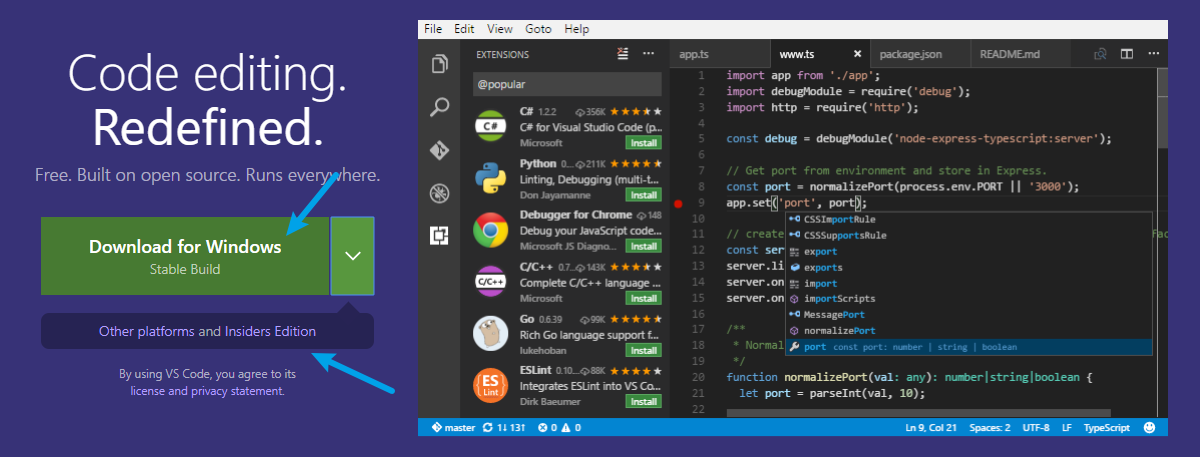Screen dimensions: 1200x457
Task: Click UTF-8 encoding status item
Action: (x=1035, y=427)
